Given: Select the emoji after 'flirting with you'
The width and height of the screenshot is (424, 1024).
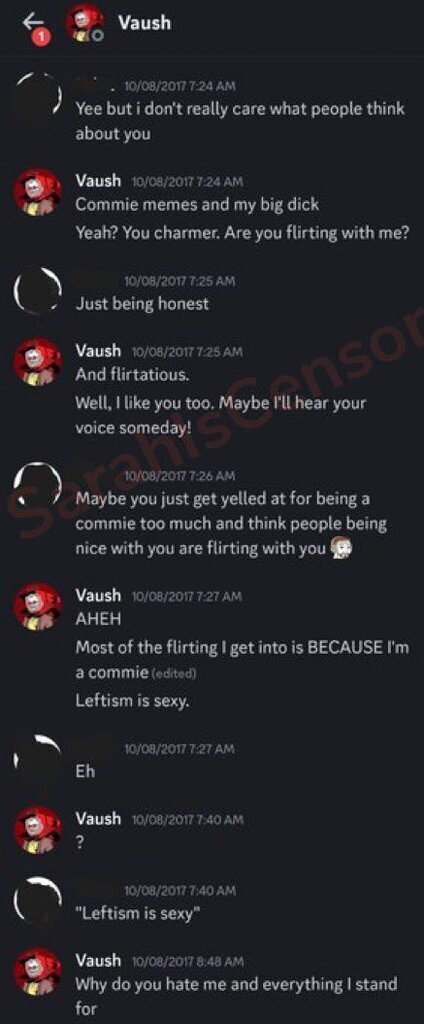Looking at the screenshot, I should coord(342,548).
